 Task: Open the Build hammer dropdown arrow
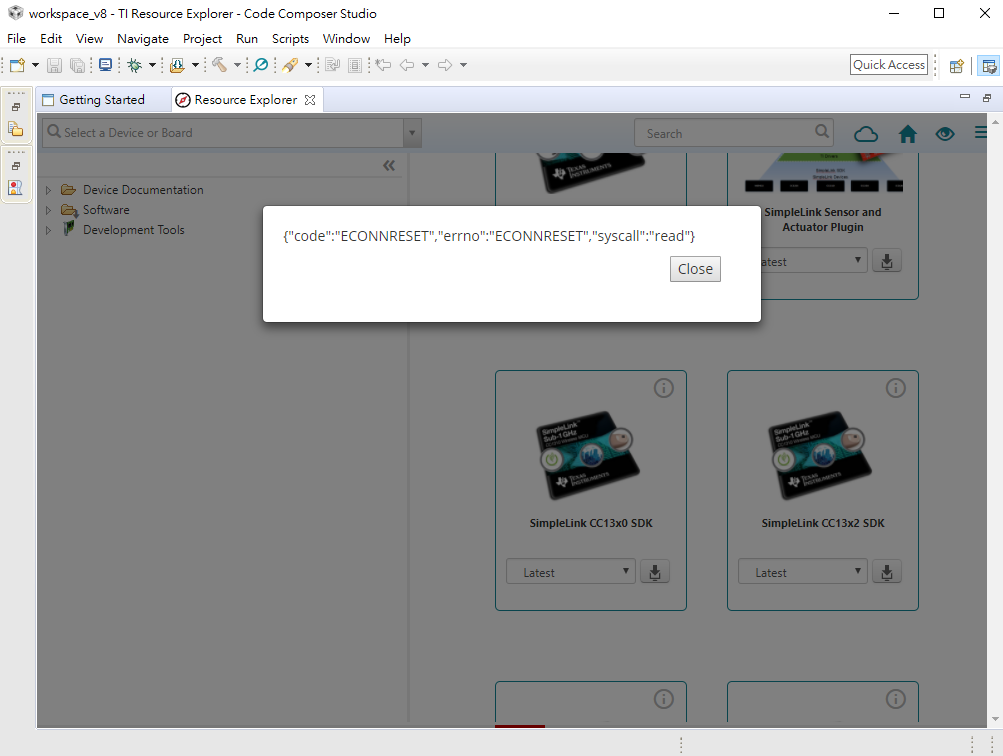pos(237,65)
